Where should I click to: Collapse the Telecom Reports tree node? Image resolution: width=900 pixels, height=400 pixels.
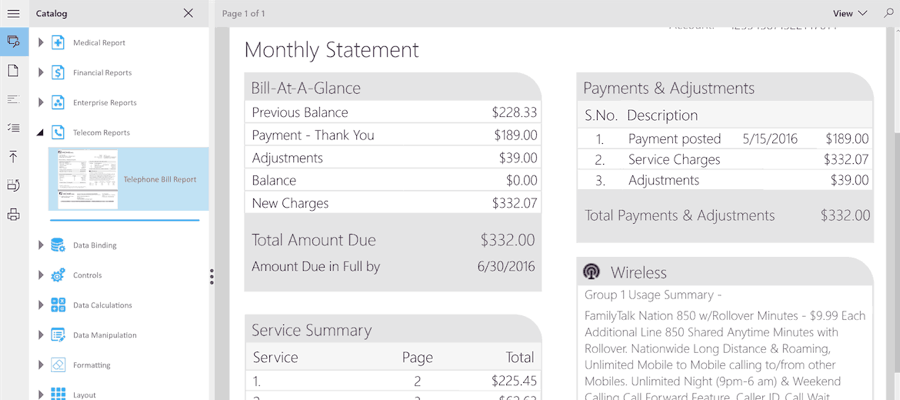click(41, 133)
